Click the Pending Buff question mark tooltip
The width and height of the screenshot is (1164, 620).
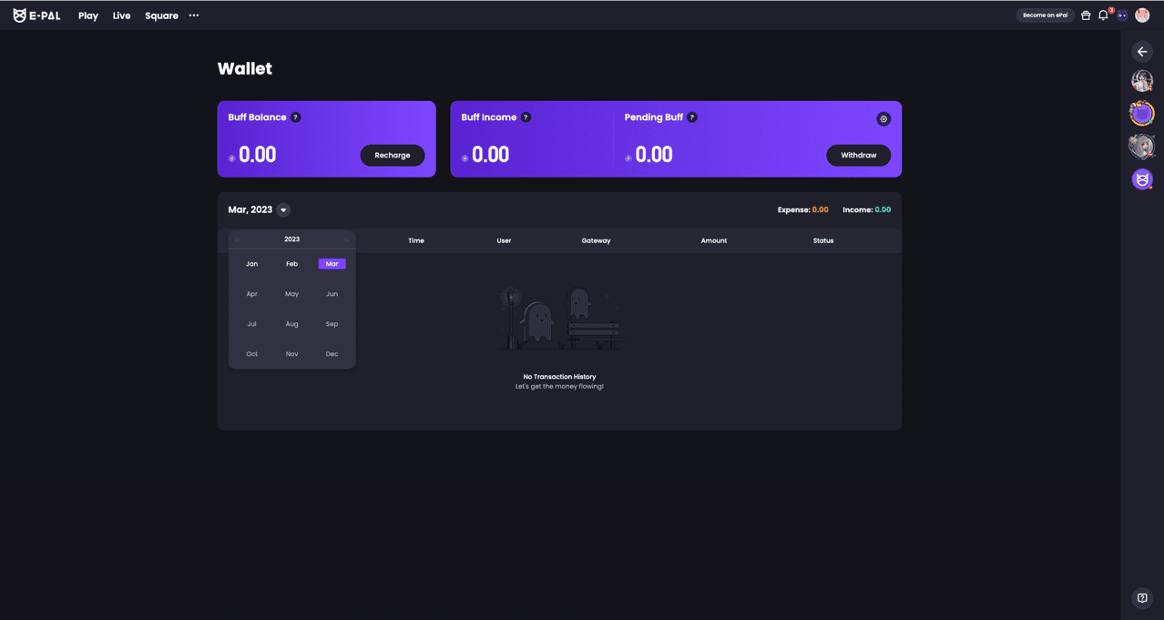[691, 117]
